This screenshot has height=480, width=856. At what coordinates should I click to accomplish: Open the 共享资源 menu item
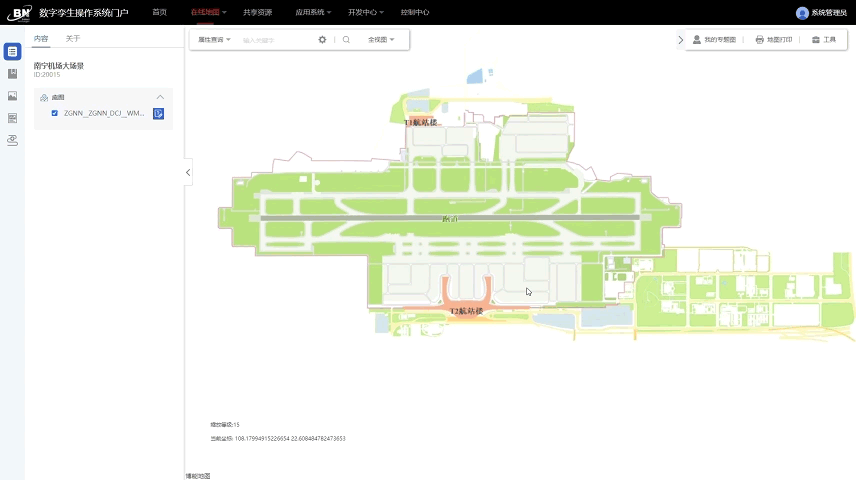pyautogui.click(x=257, y=12)
